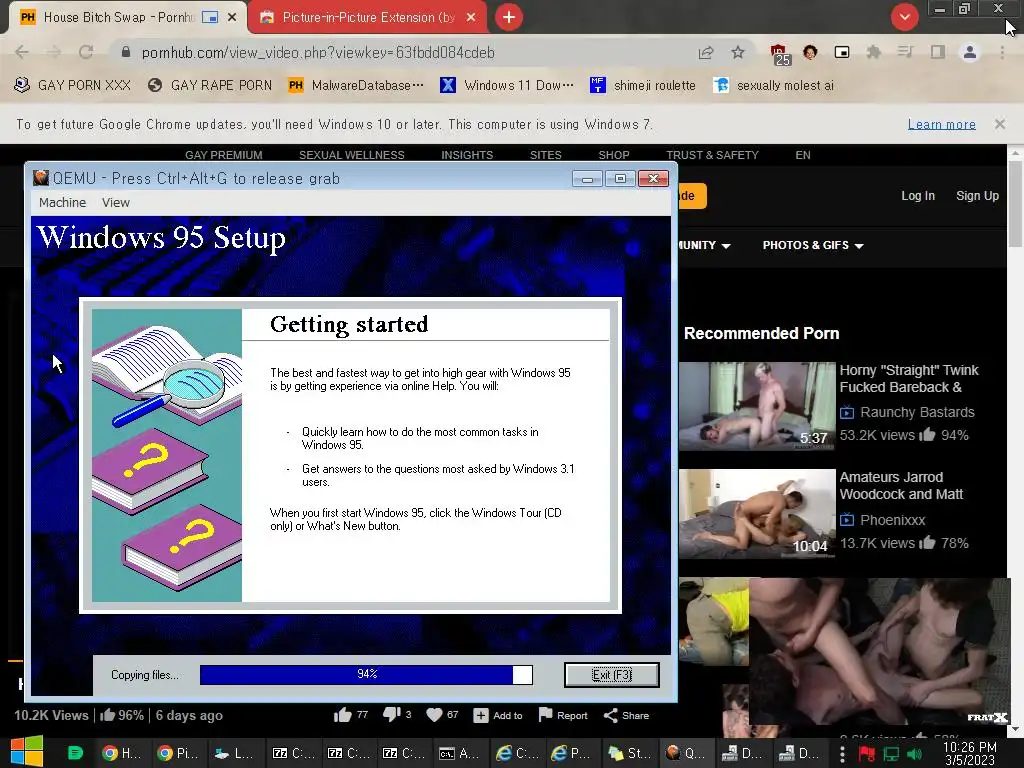Image resolution: width=1024 pixels, height=768 pixels.
Task: Open the View menu in QEMU
Action: click(x=116, y=202)
